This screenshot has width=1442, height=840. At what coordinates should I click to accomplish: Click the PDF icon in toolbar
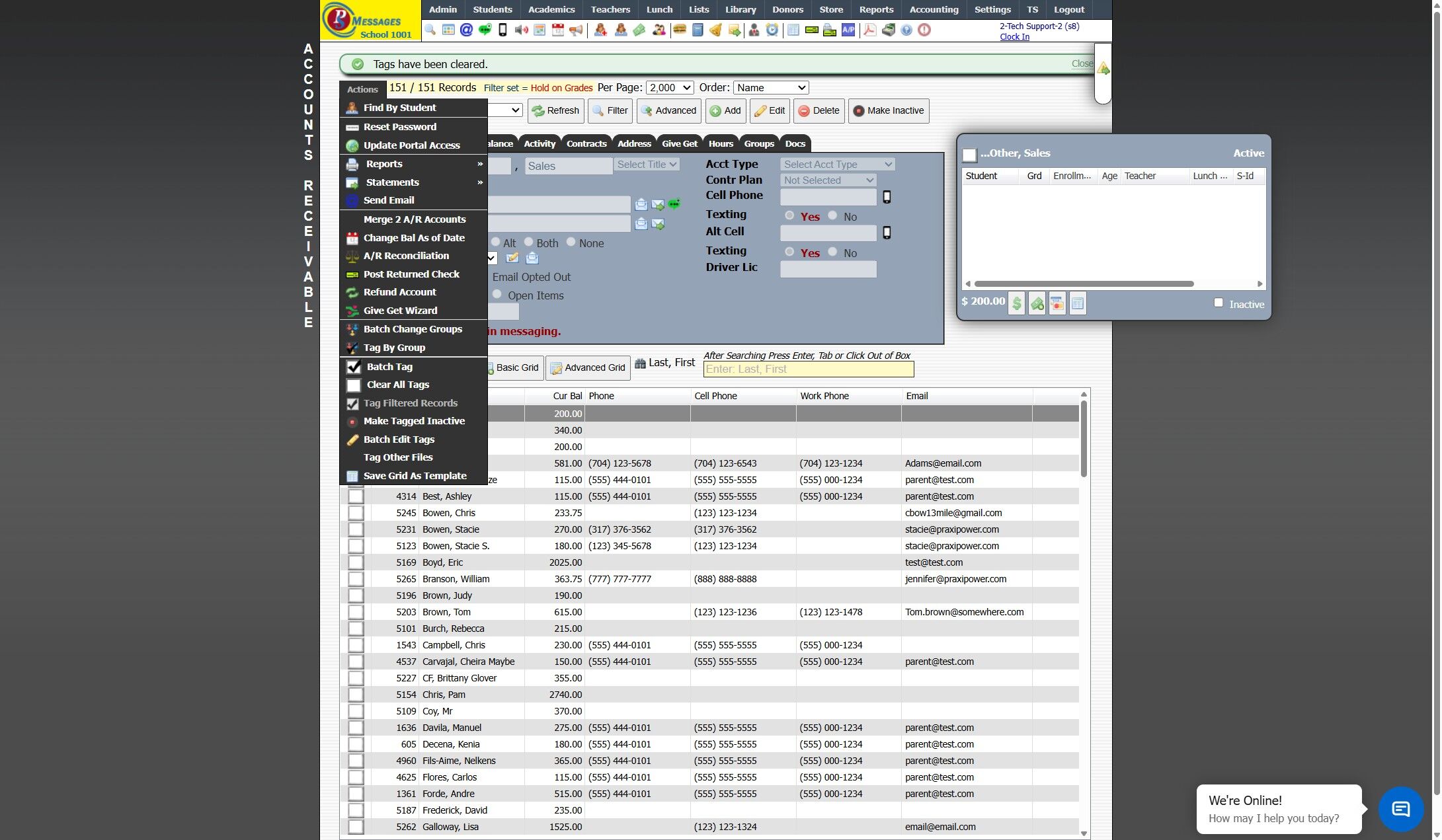click(870, 30)
